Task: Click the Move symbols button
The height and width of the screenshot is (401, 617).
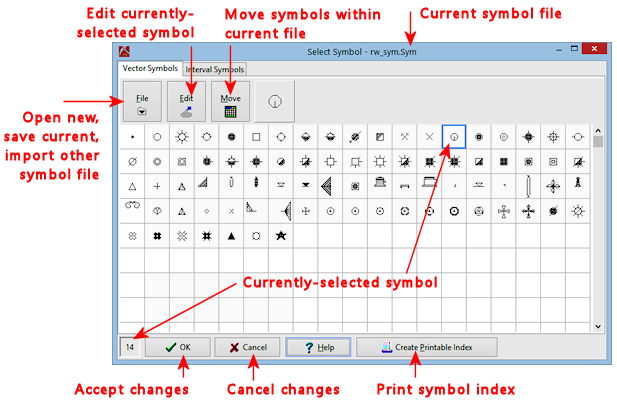Action: tap(230, 102)
